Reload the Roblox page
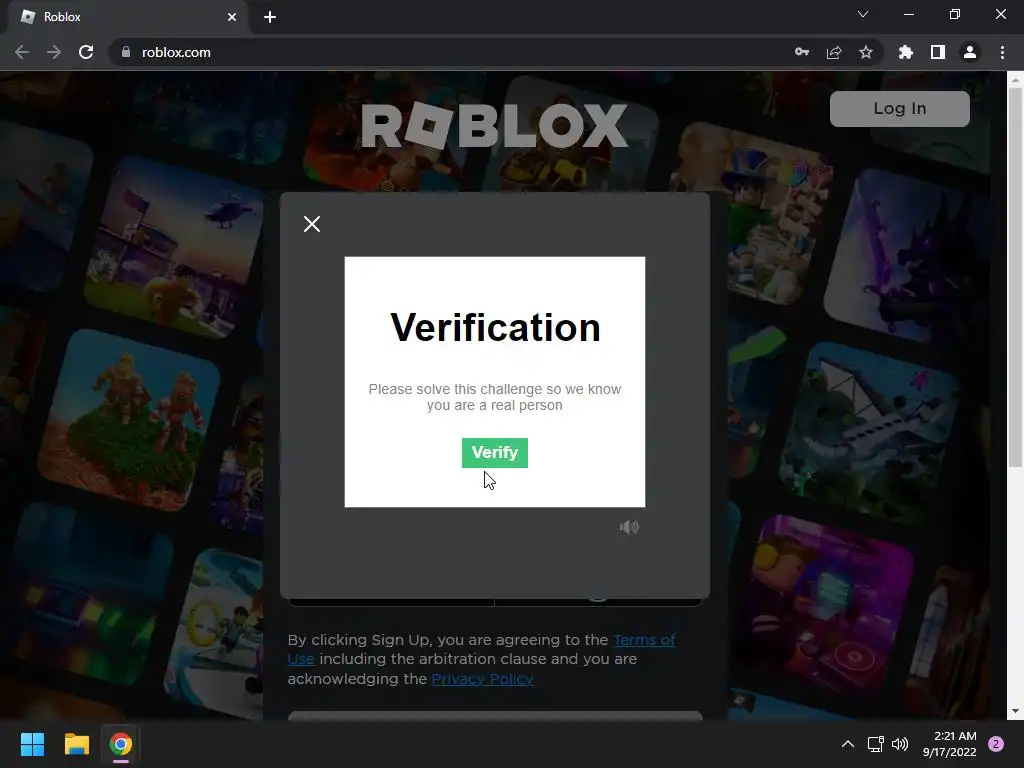The height and width of the screenshot is (768, 1024). click(86, 52)
